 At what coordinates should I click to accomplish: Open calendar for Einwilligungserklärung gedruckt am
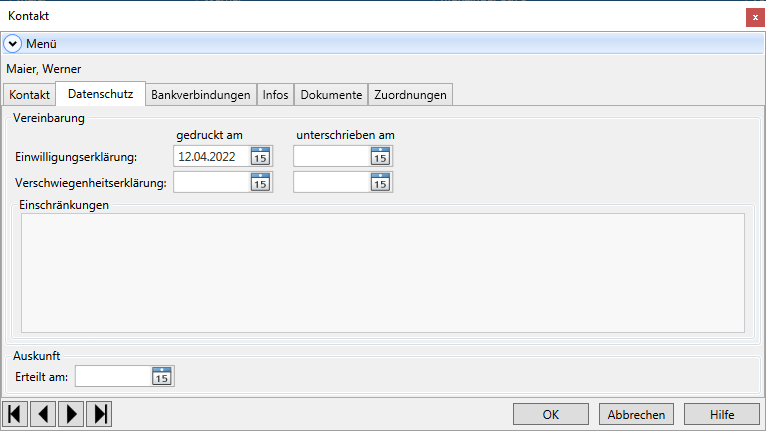pos(260,156)
